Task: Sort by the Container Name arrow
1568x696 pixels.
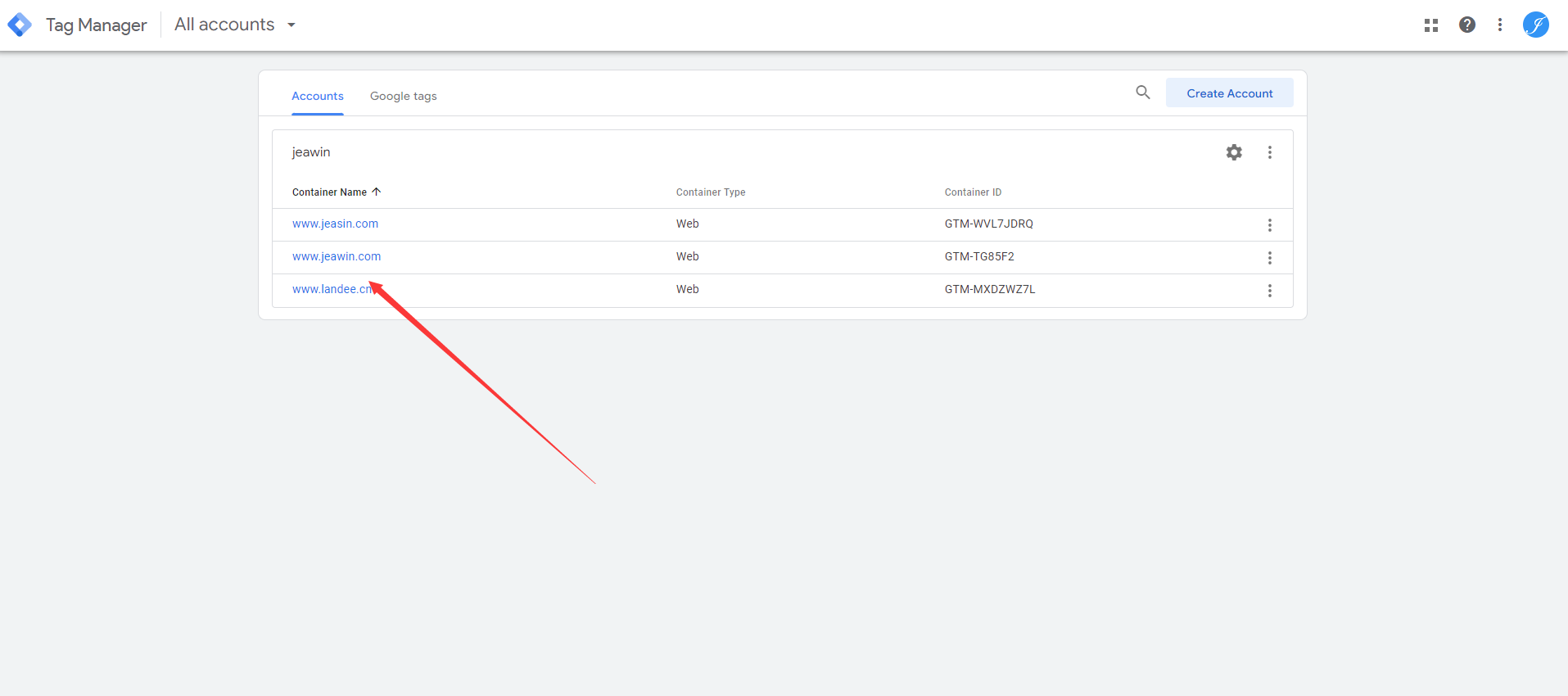Action: coord(377,192)
